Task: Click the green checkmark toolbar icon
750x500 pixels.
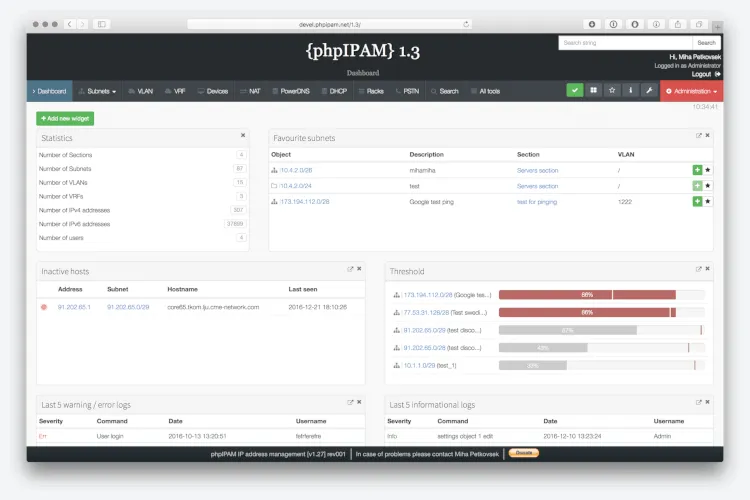Action: tap(574, 90)
